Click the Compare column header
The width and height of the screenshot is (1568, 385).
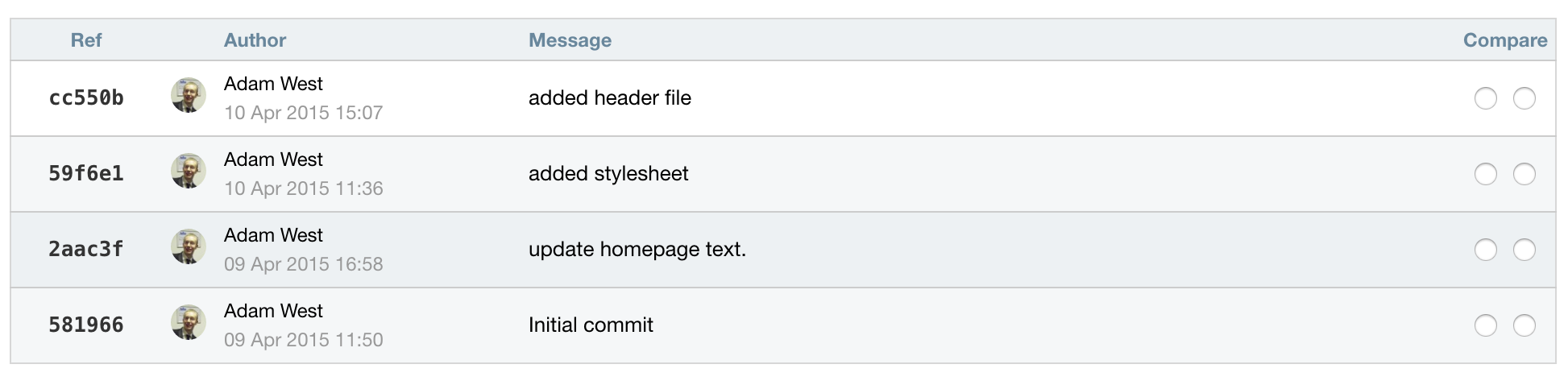click(x=1505, y=40)
